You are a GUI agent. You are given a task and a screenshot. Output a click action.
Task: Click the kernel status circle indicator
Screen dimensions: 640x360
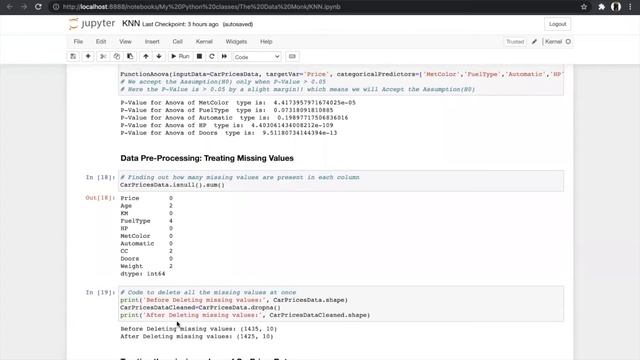tap(568, 42)
